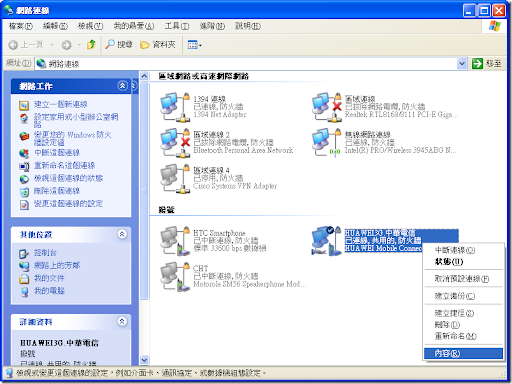Click the address bar 網路連線 field
This screenshot has height=384, width=512.
(x=246, y=63)
